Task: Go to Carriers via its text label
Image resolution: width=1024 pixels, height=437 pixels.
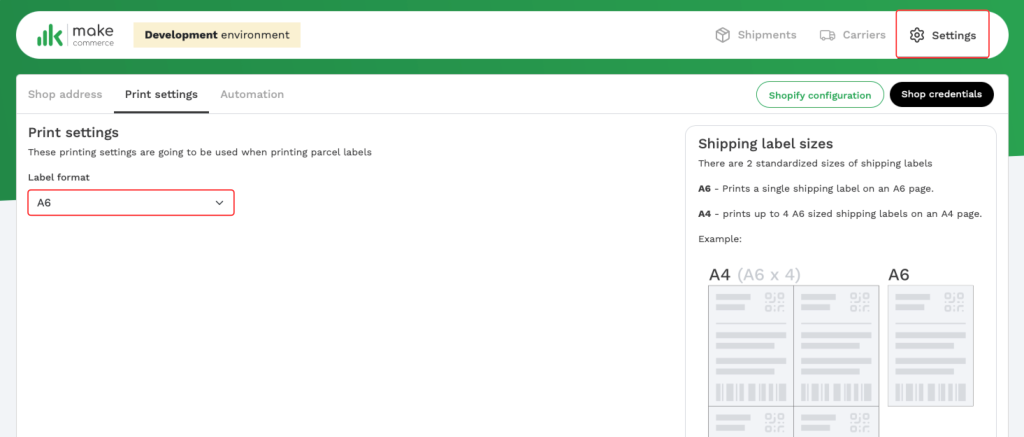Action: [x=864, y=35]
